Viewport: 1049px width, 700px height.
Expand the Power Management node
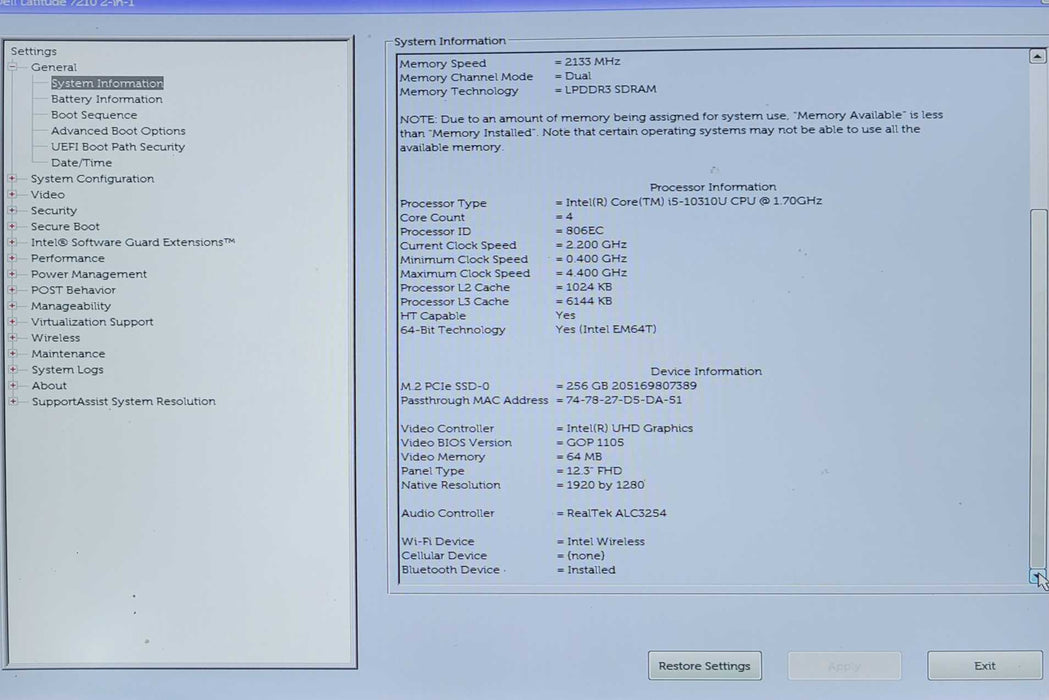point(12,274)
